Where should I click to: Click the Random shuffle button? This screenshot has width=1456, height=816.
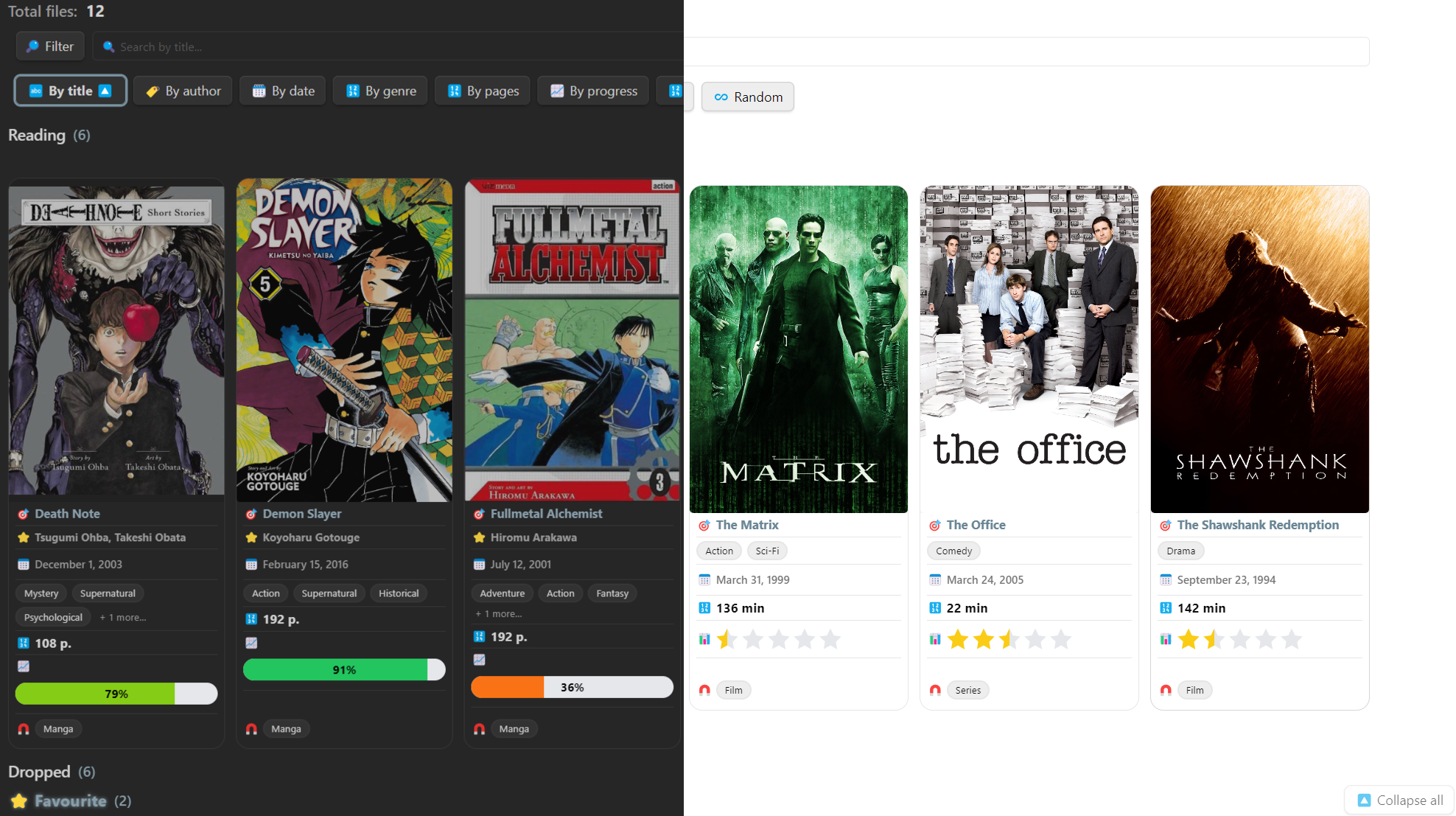[x=748, y=97]
